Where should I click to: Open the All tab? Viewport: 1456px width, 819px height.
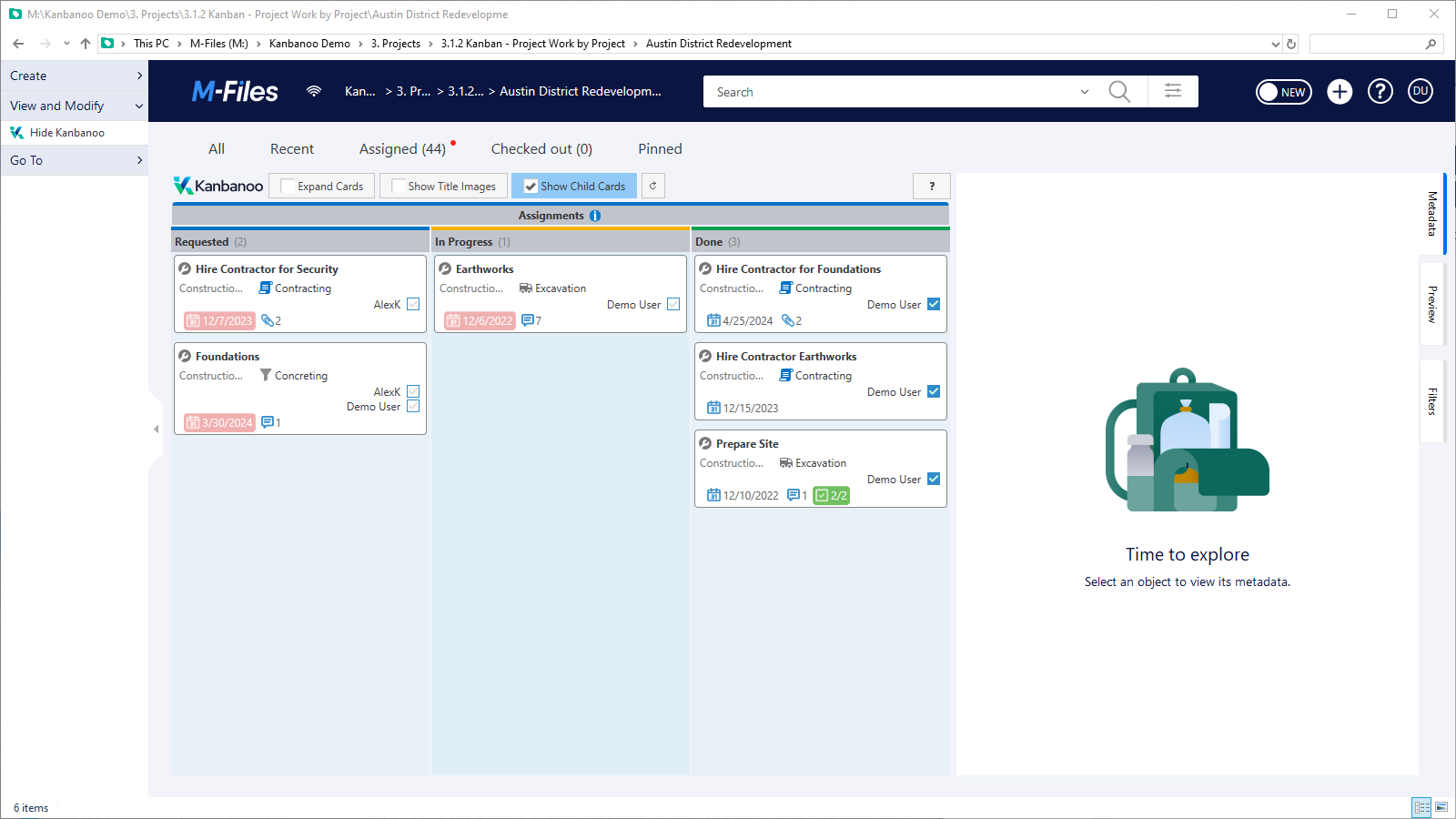tap(217, 148)
